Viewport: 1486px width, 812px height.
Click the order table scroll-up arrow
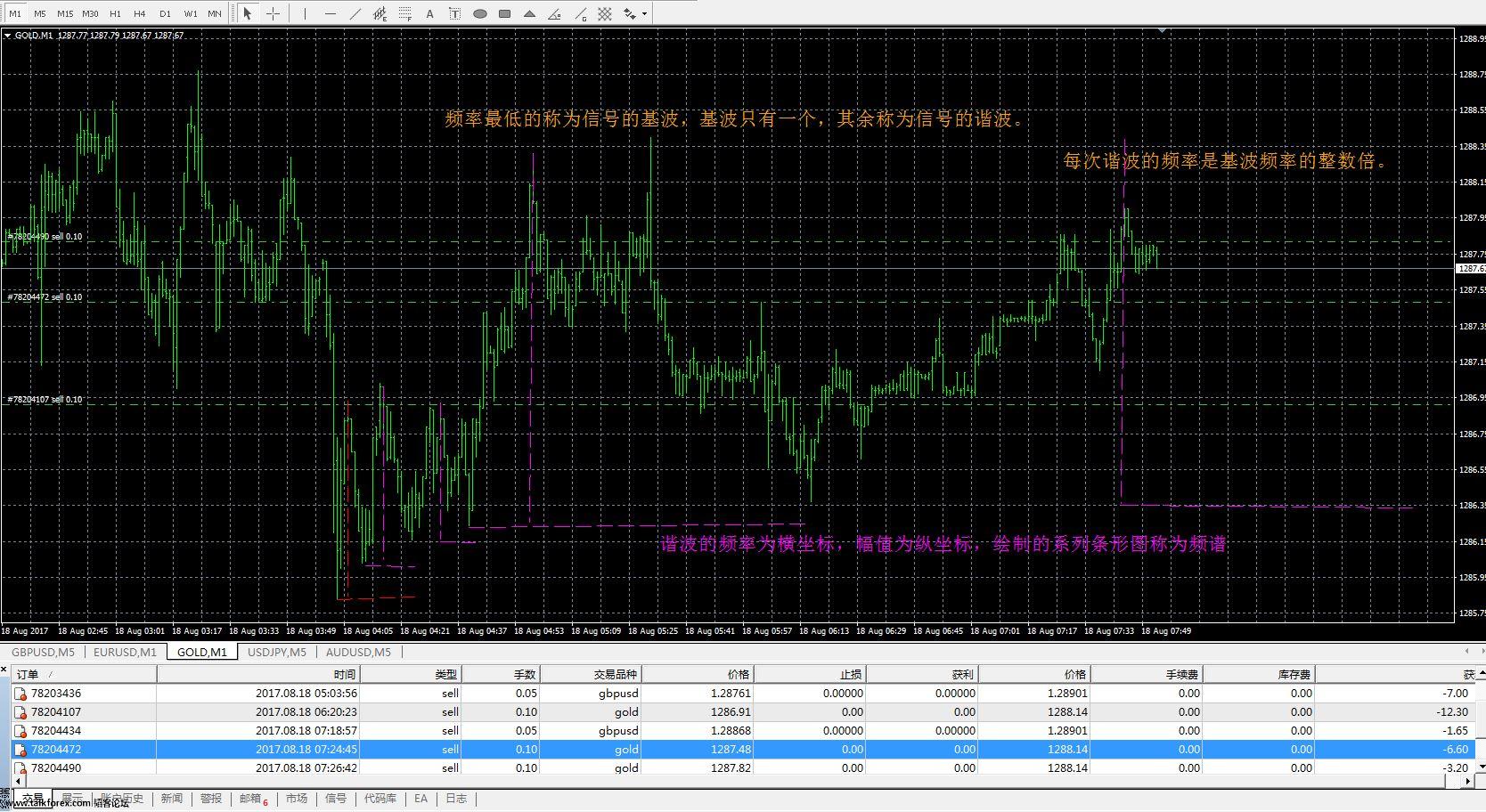pyautogui.click(x=1480, y=674)
